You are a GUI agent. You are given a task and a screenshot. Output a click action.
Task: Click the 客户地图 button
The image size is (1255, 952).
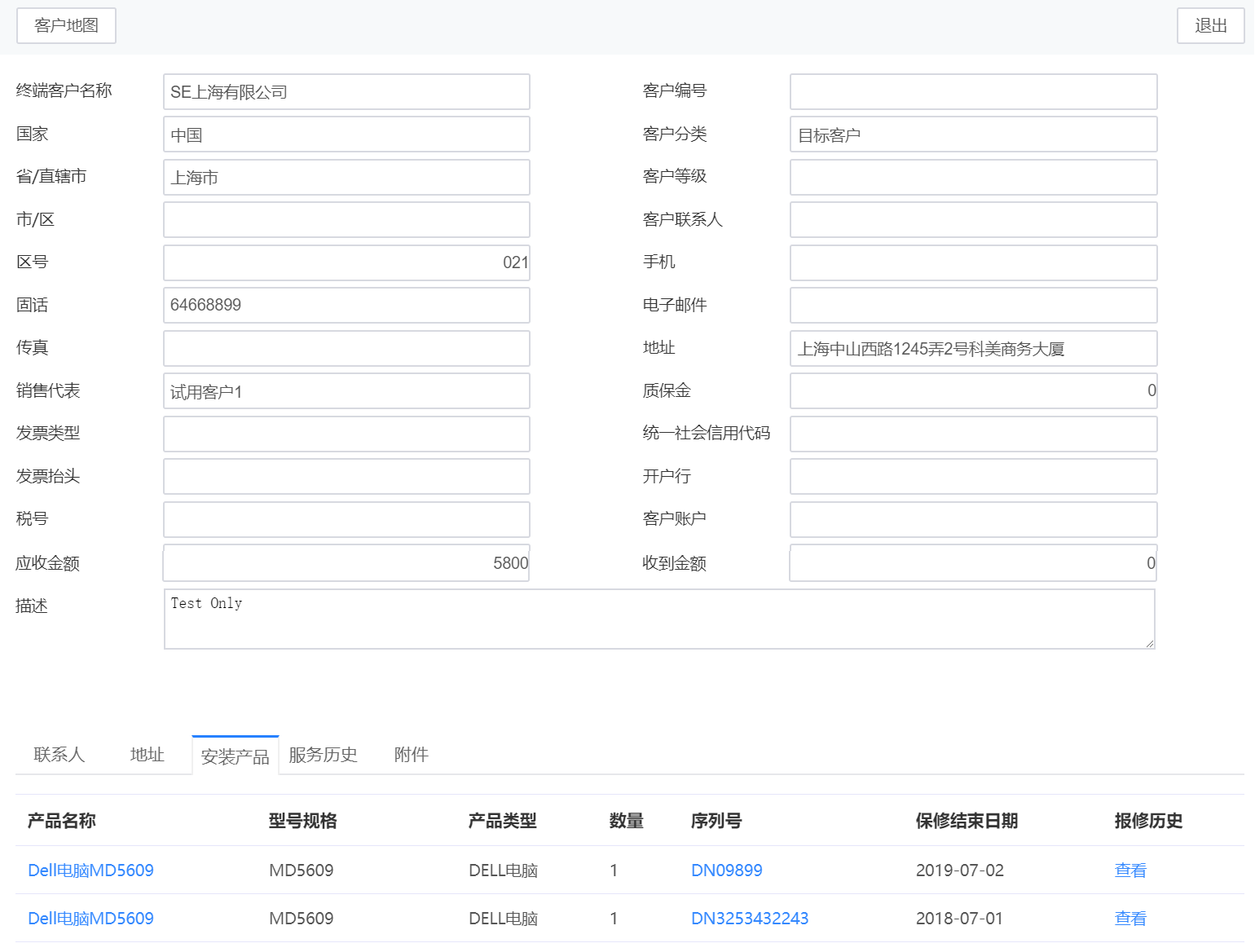65,25
